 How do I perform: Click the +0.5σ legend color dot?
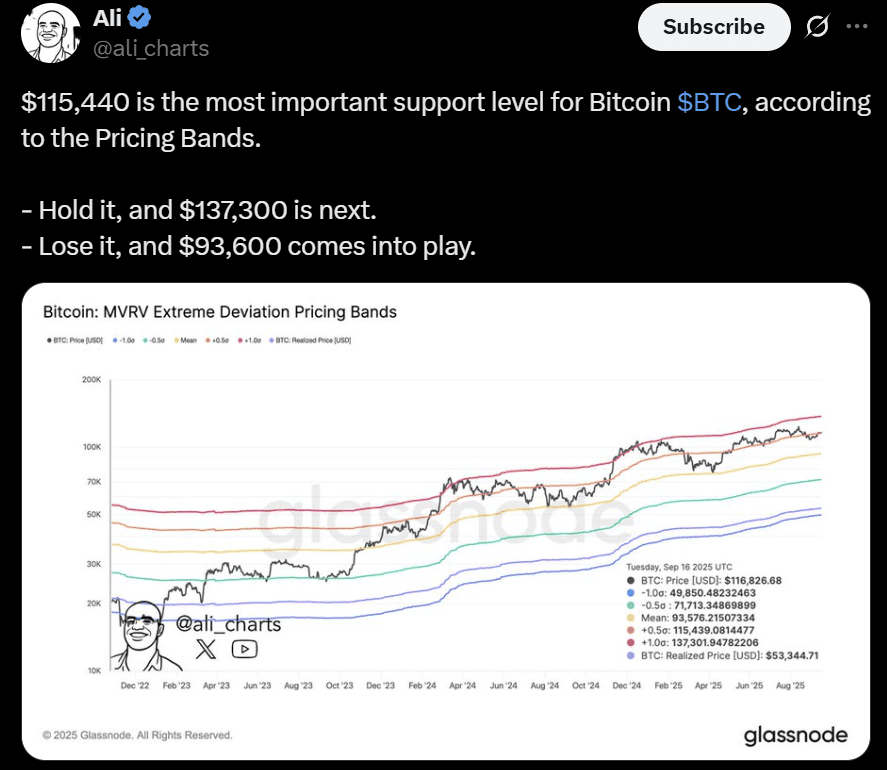[208, 340]
